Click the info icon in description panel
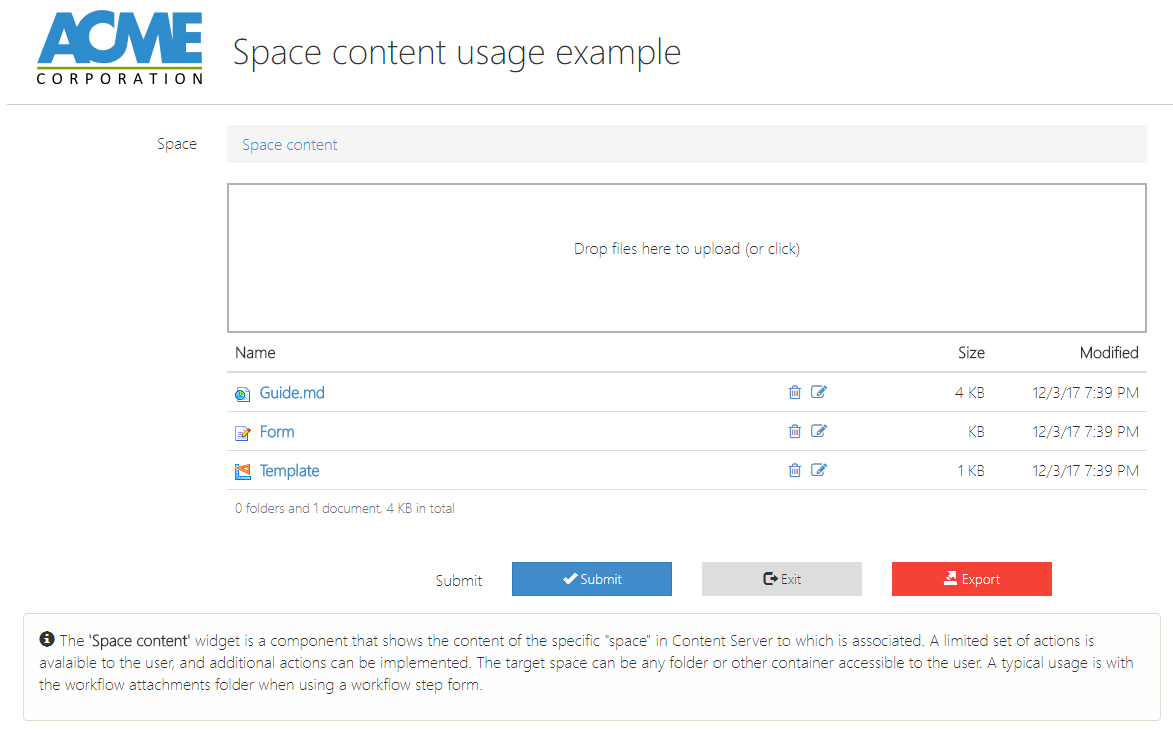 click(x=47, y=639)
